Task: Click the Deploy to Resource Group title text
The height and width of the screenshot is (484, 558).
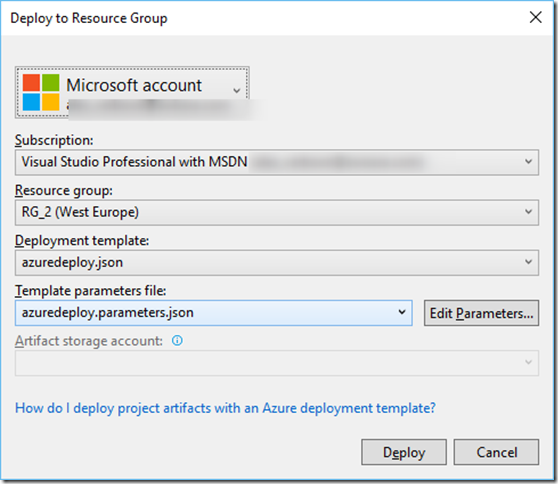Action: pos(89,18)
